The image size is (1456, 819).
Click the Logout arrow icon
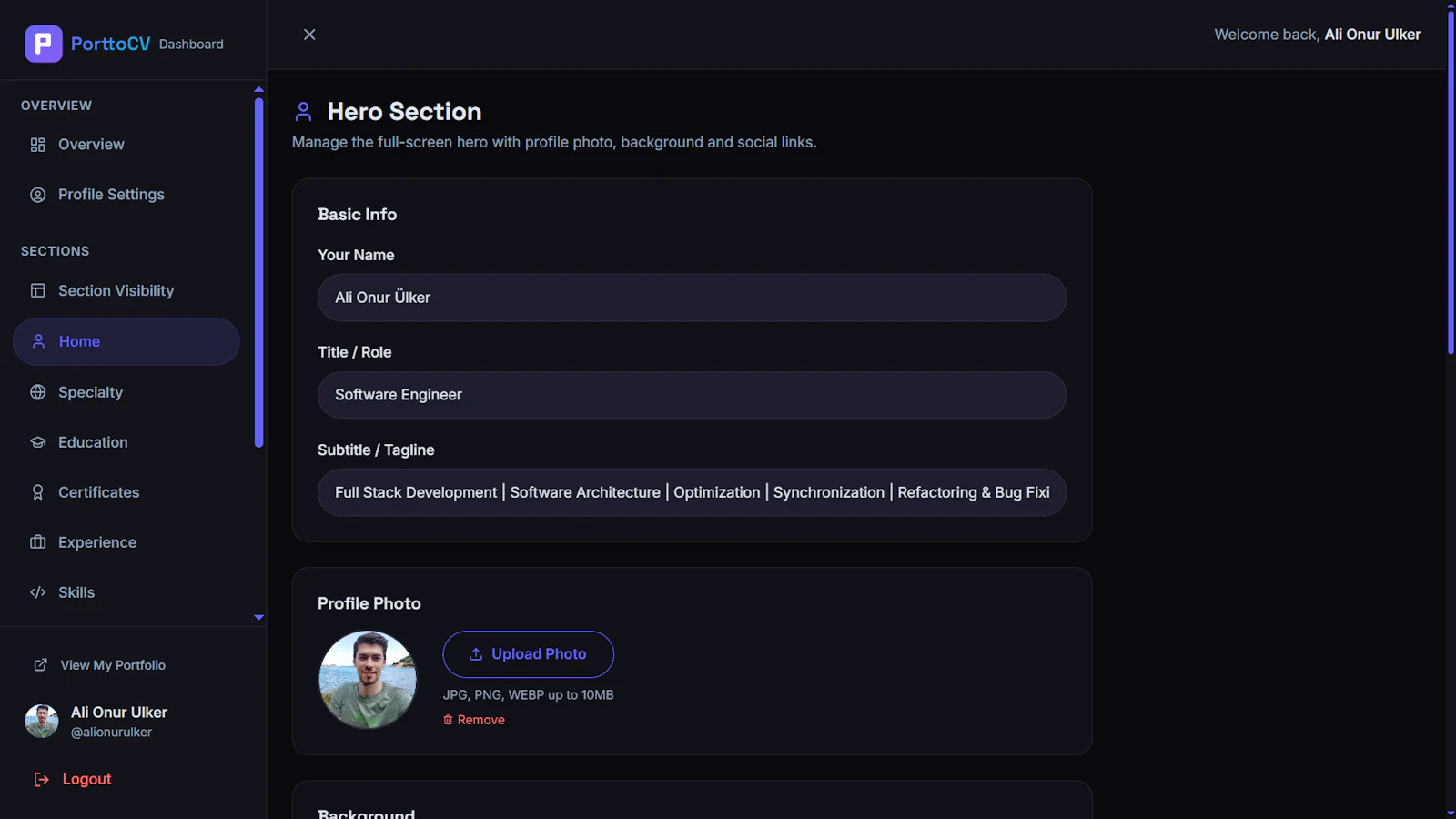point(41,780)
